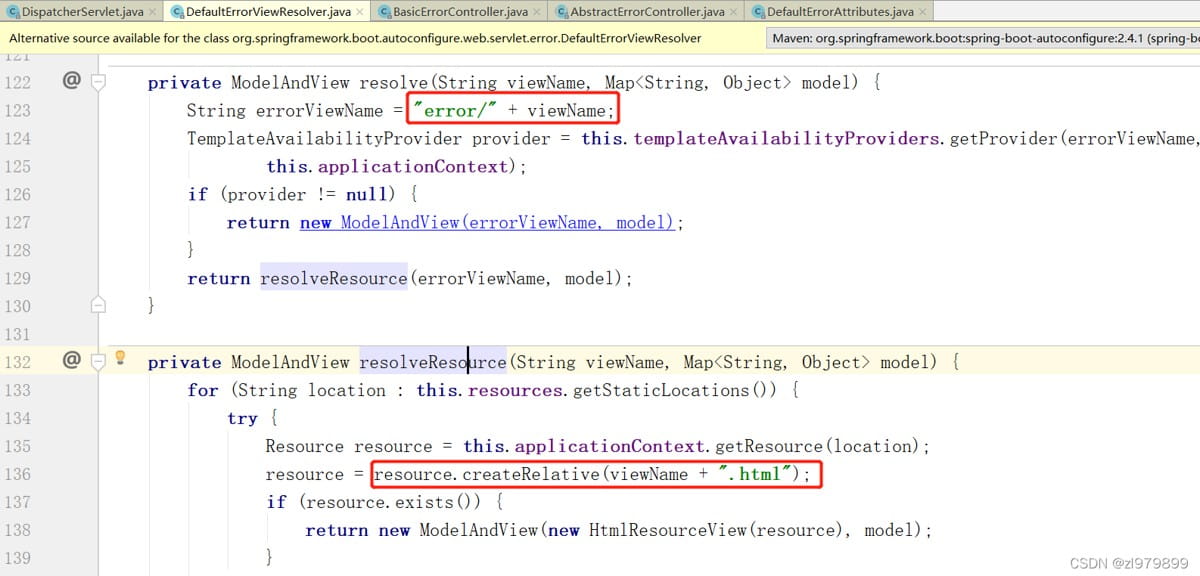
Task: Close the DefaultErrorViewResolver.java tab
Action: pyautogui.click(x=360, y=13)
